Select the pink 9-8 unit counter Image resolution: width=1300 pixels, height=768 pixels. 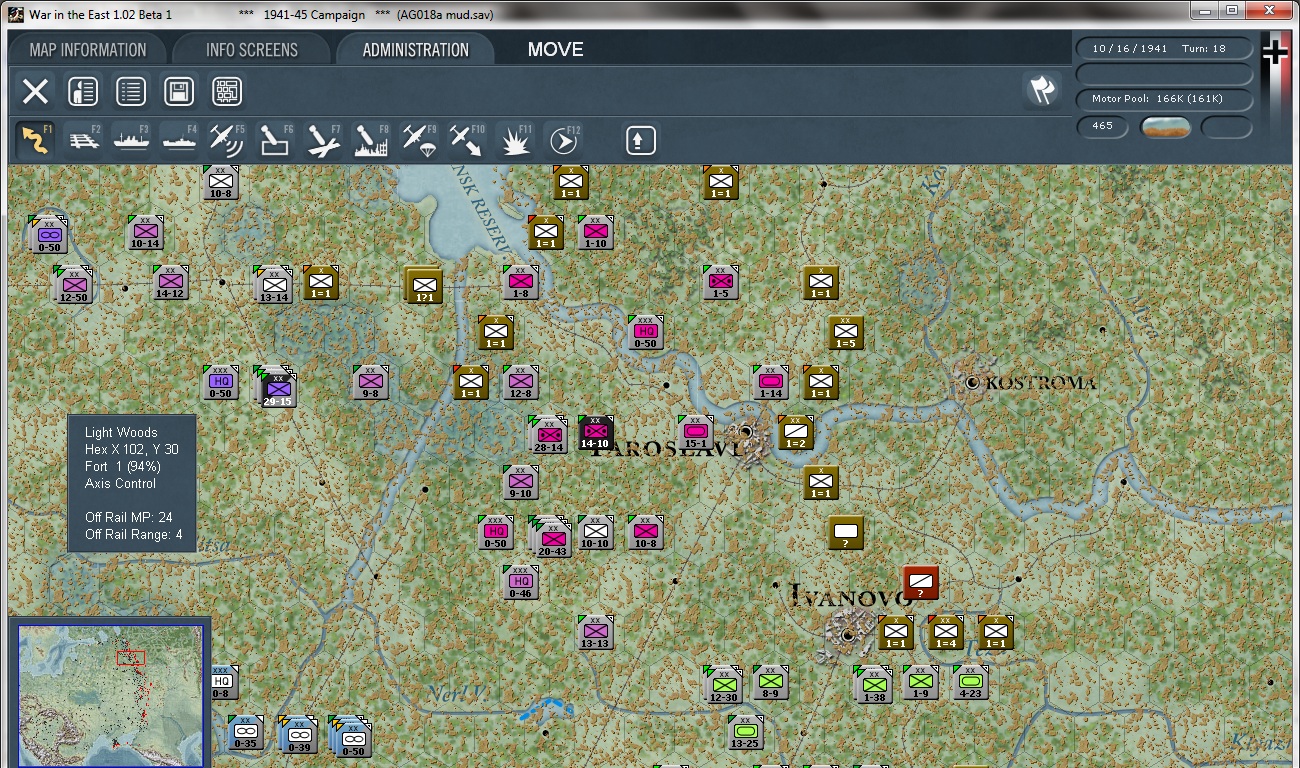tap(370, 383)
